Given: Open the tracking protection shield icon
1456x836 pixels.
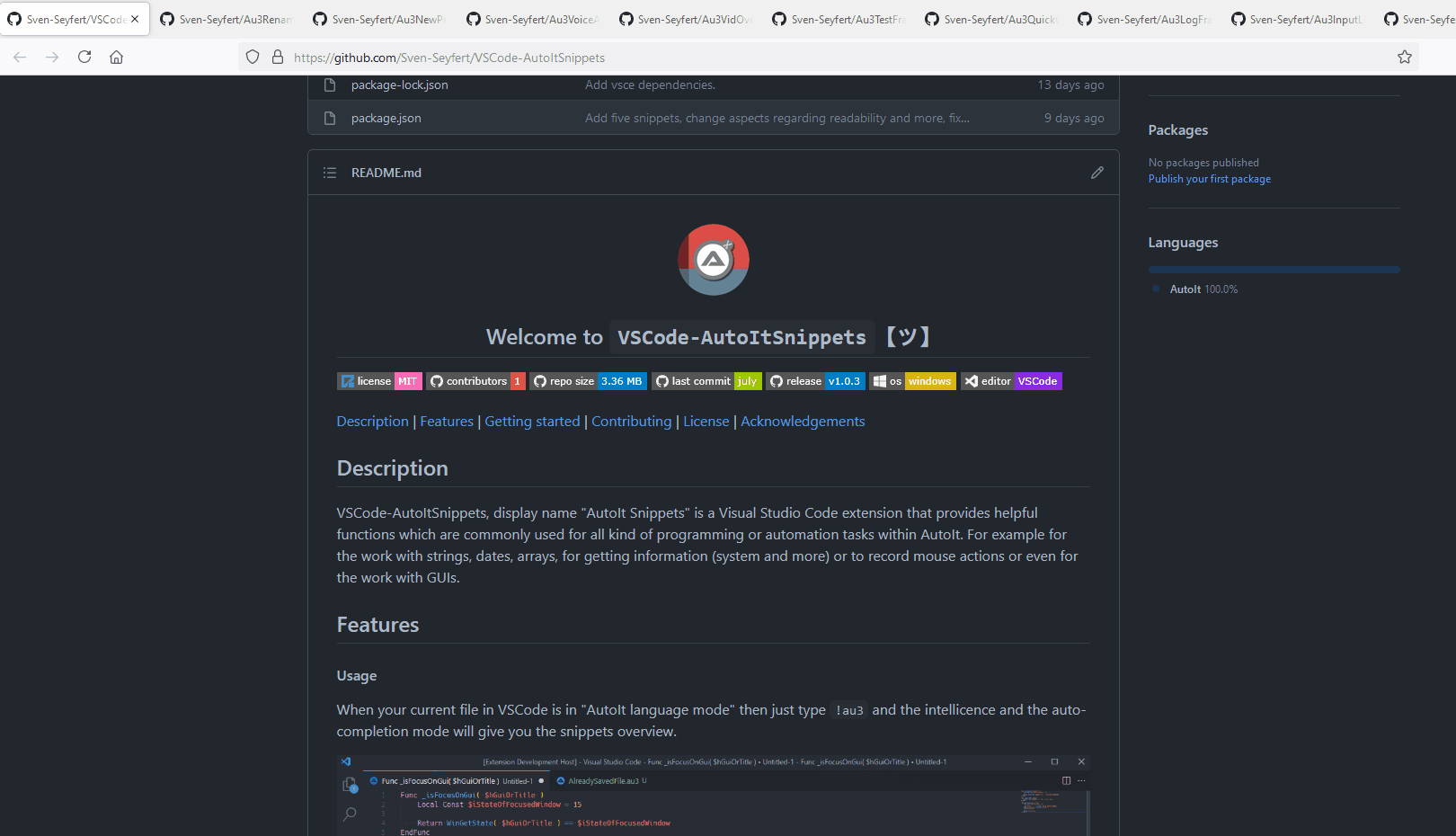Looking at the screenshot, I should [253, 57].
